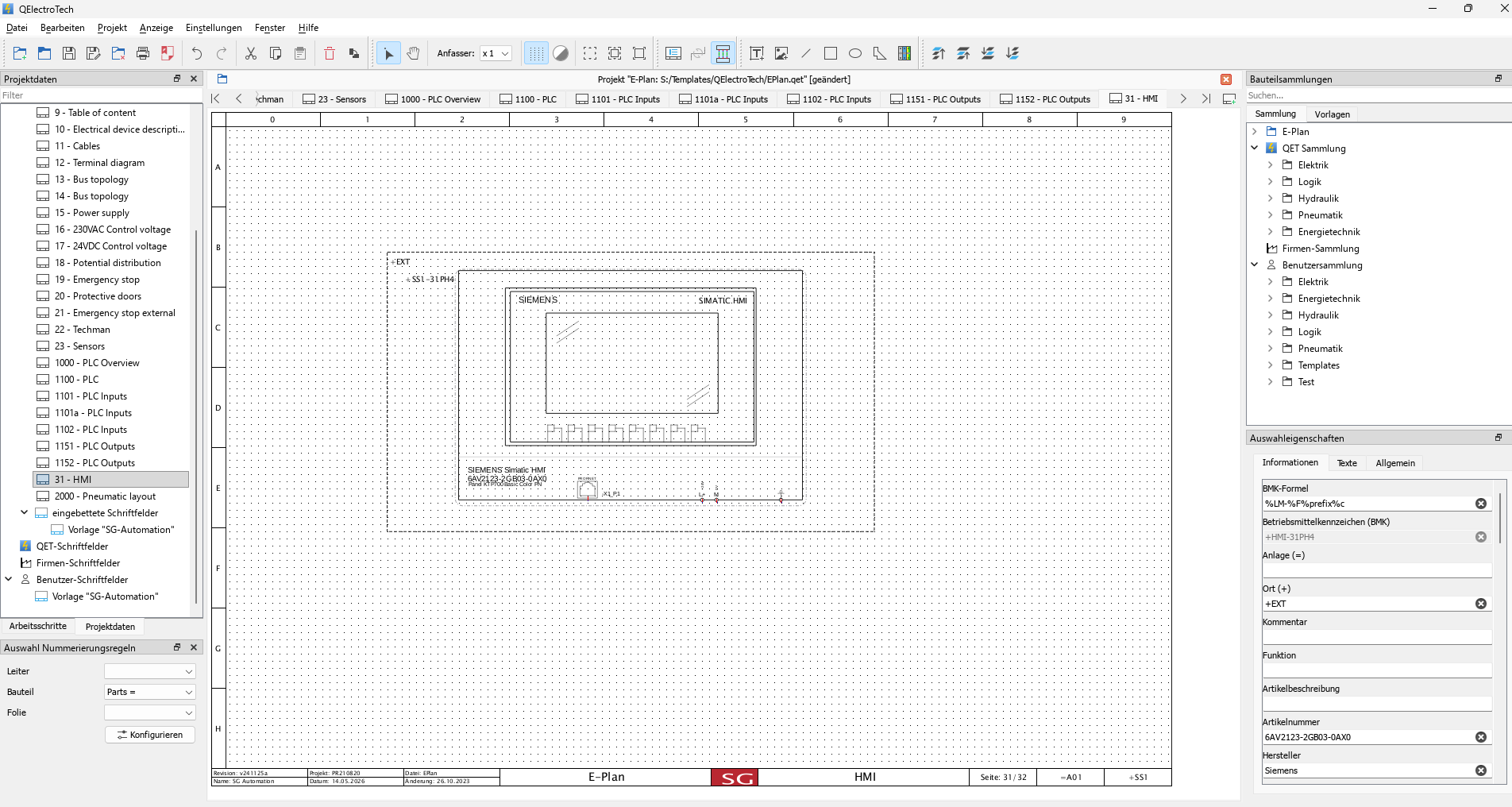1512x807 pixels.
Task: Select the line drawing tool
Action: click(806, 53)
